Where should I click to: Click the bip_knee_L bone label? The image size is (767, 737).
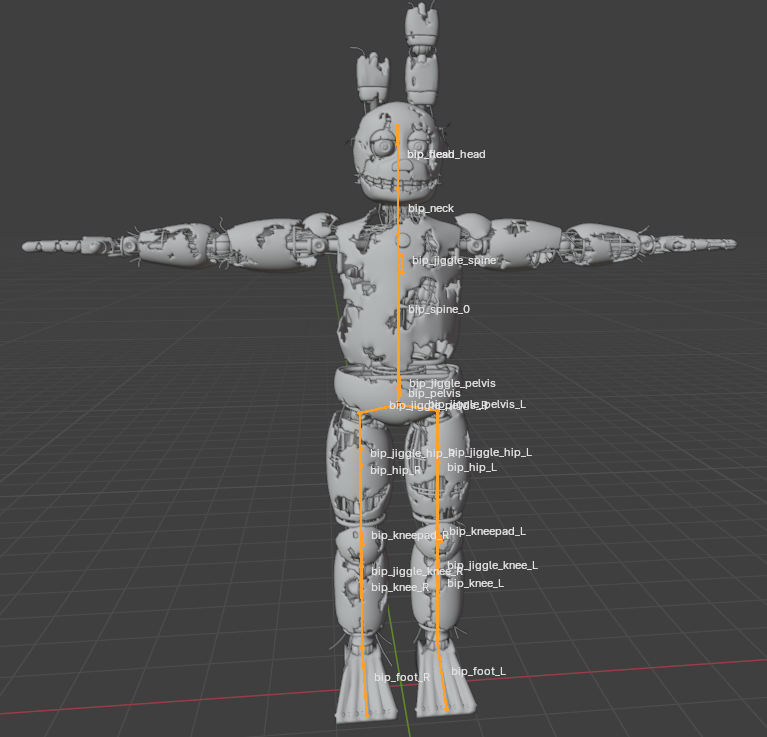click(475, 583)
